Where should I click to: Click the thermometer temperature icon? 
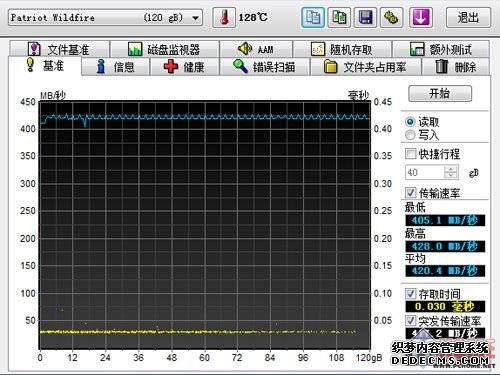pos(224,17)
